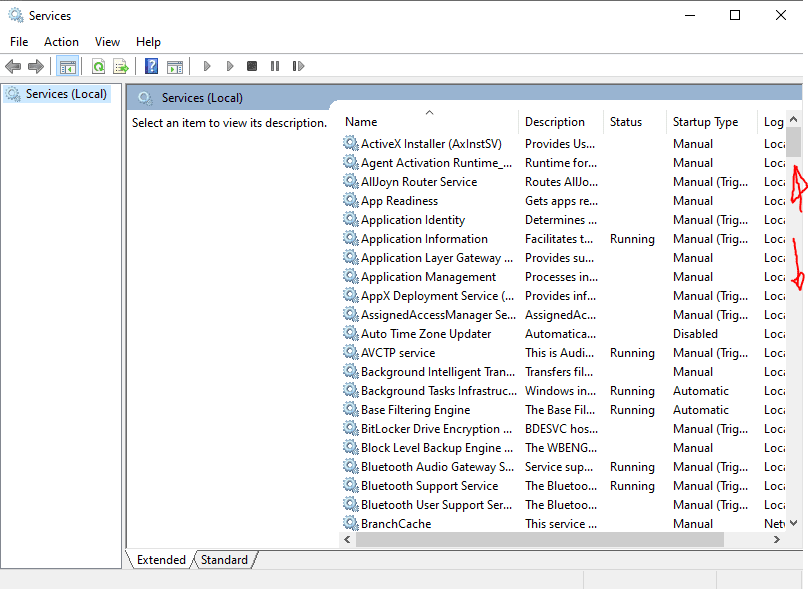Image resolution: width=808 pixels, height=589 pixels.
Task: Click the Restart Service icon
Action: pyautogui.click(x=298, y=66)
